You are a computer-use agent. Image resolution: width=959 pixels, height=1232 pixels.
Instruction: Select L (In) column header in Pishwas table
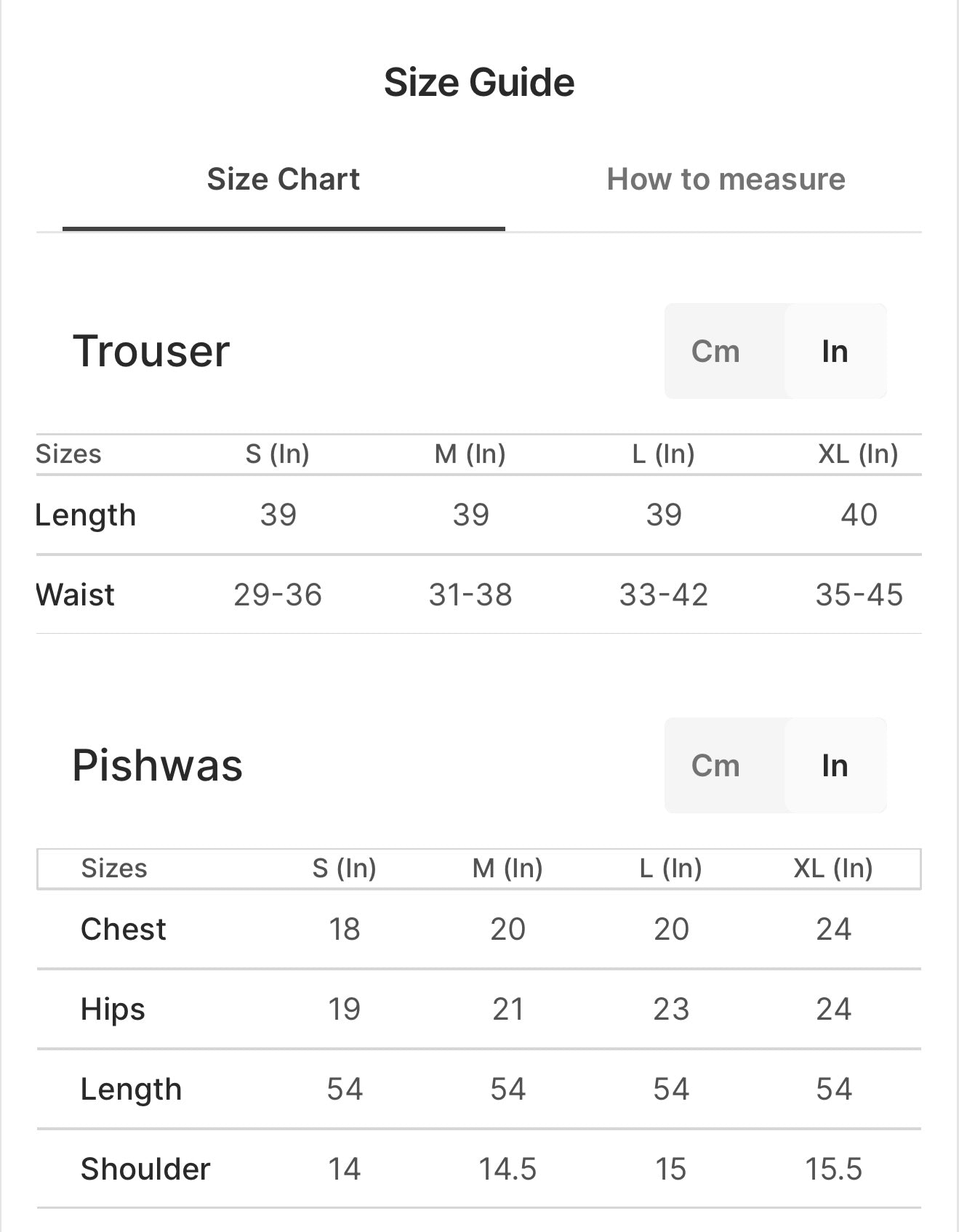point(670,869)
